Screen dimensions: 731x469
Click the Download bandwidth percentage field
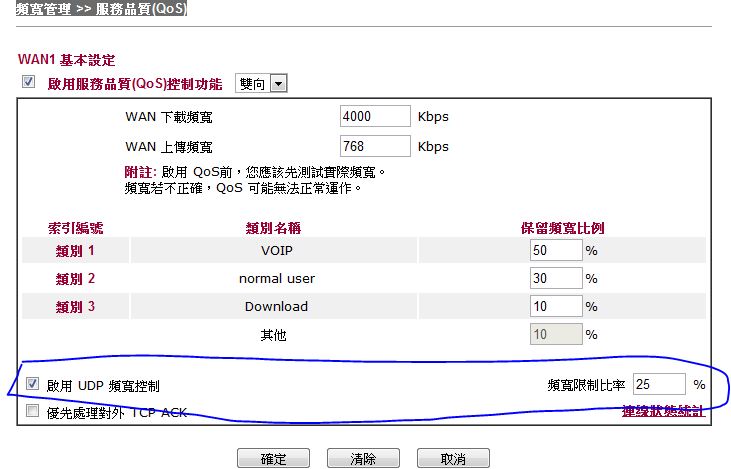(556, 306)
